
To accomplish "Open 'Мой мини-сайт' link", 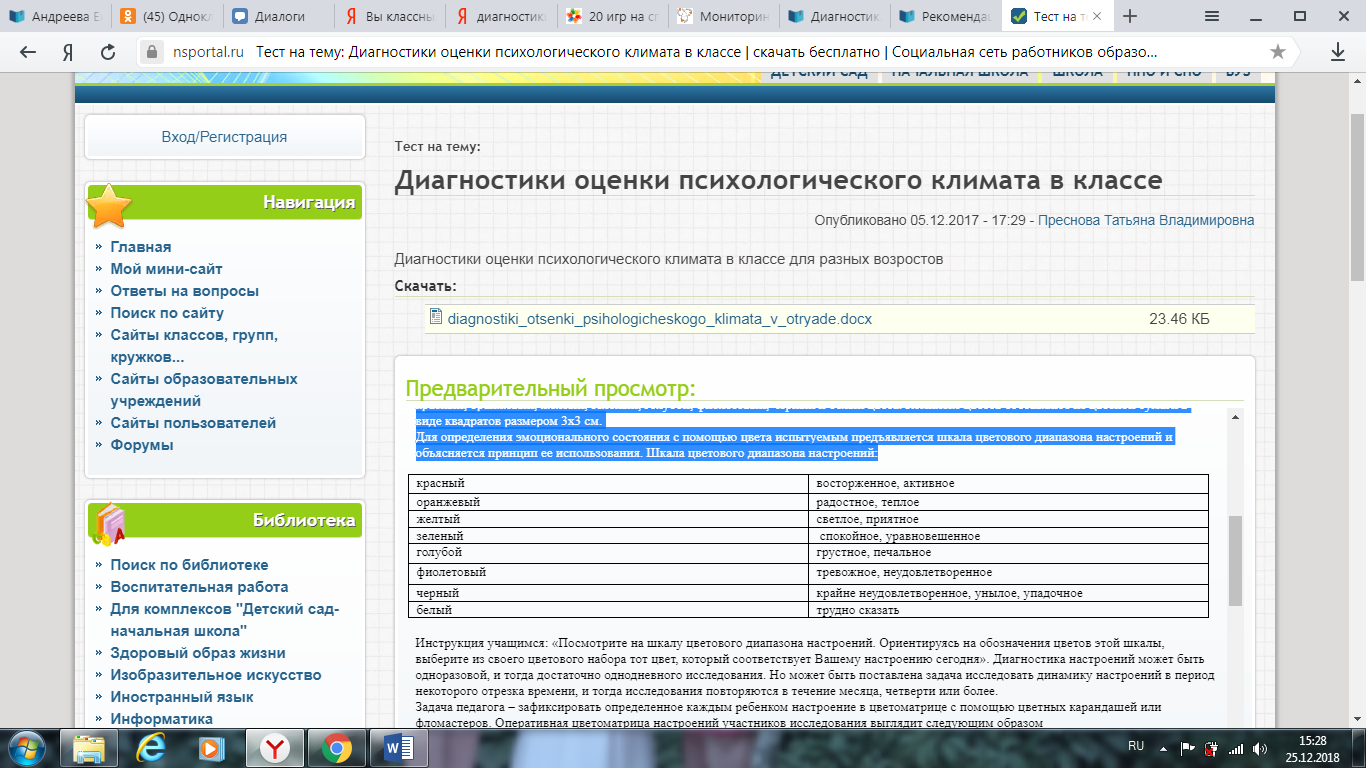I will coord(166,269).
